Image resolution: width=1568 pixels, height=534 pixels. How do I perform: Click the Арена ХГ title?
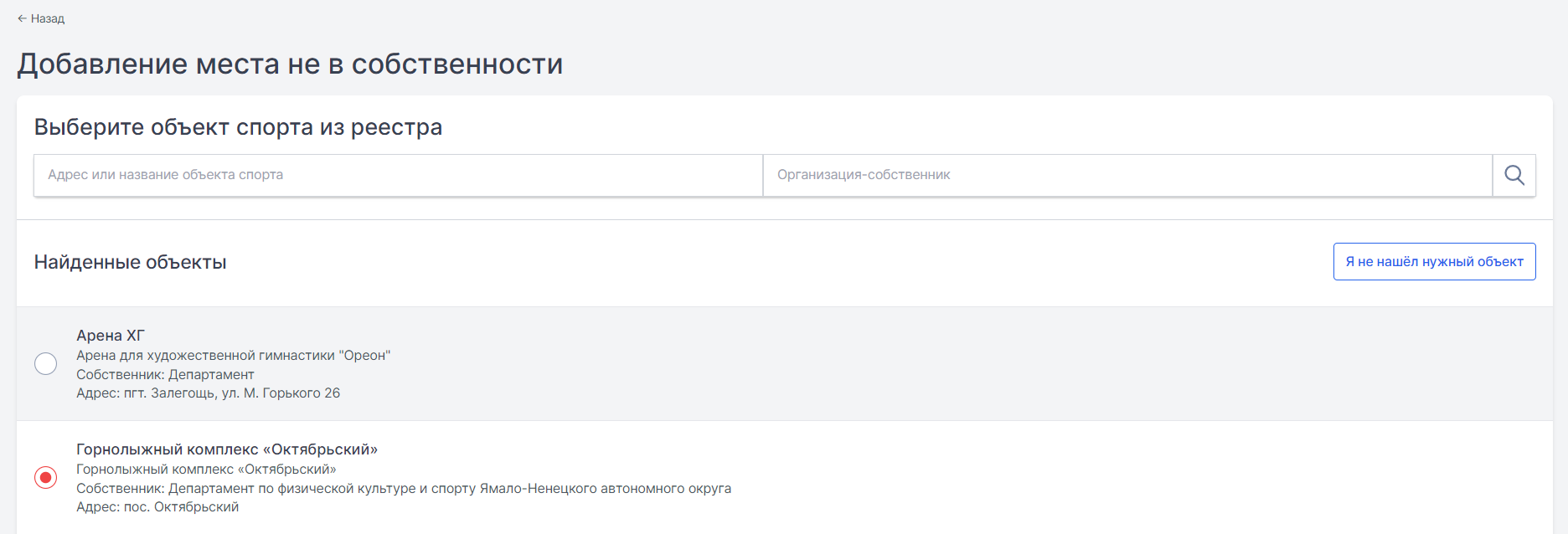click(111, 336)
